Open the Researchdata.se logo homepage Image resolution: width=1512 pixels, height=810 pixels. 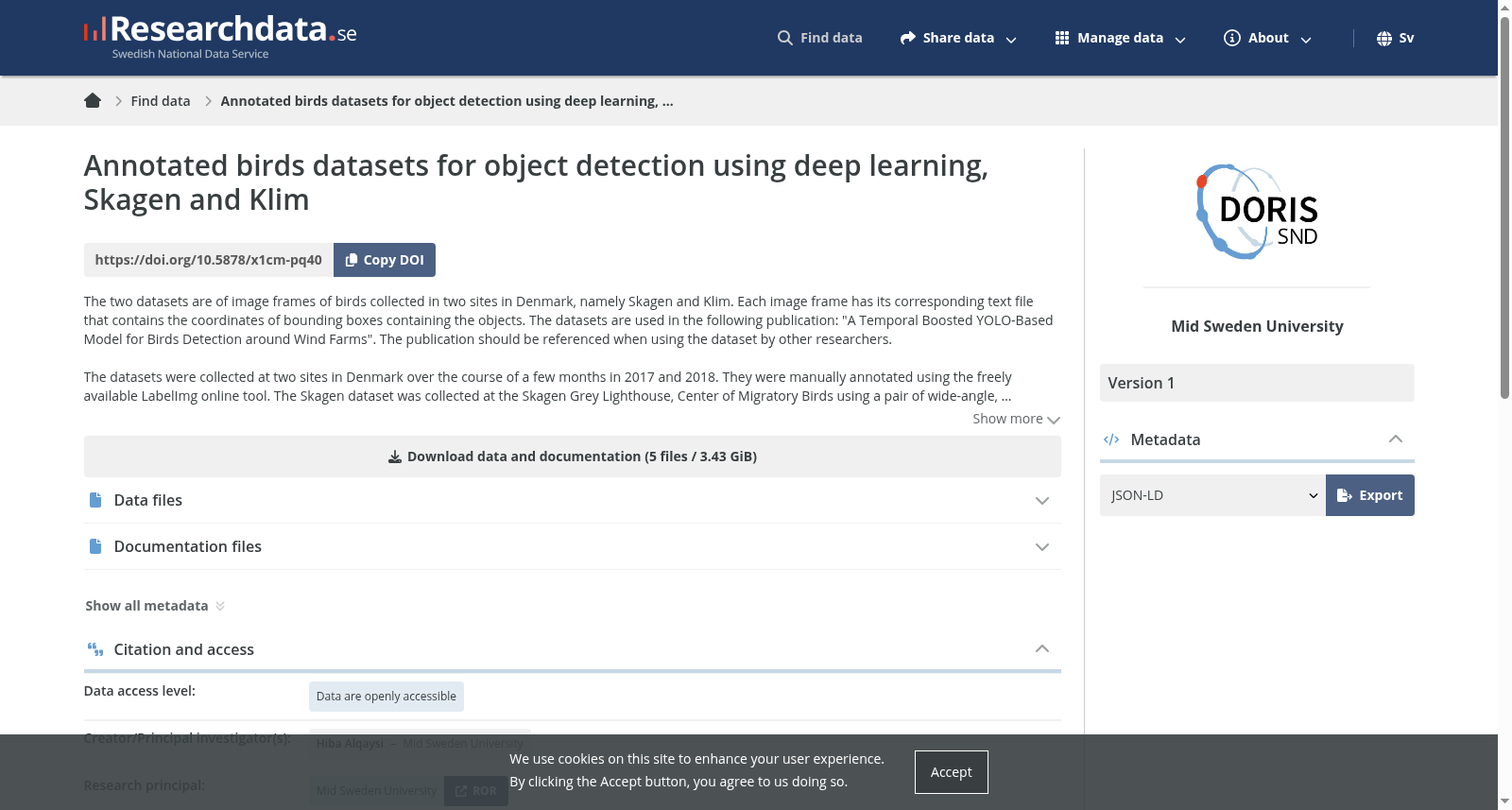220,37
